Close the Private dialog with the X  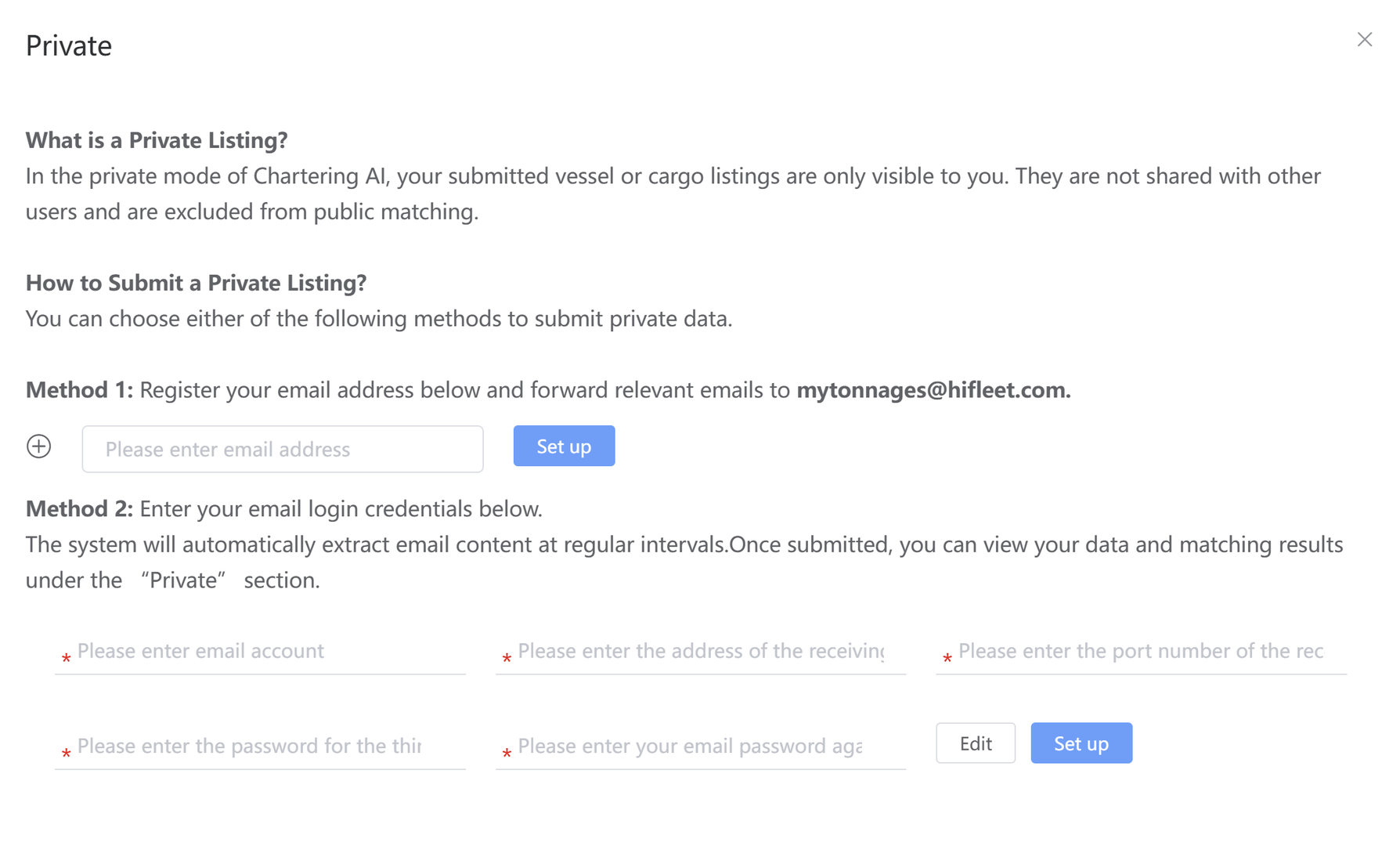pyautogui.click(x=1365, y=40)
